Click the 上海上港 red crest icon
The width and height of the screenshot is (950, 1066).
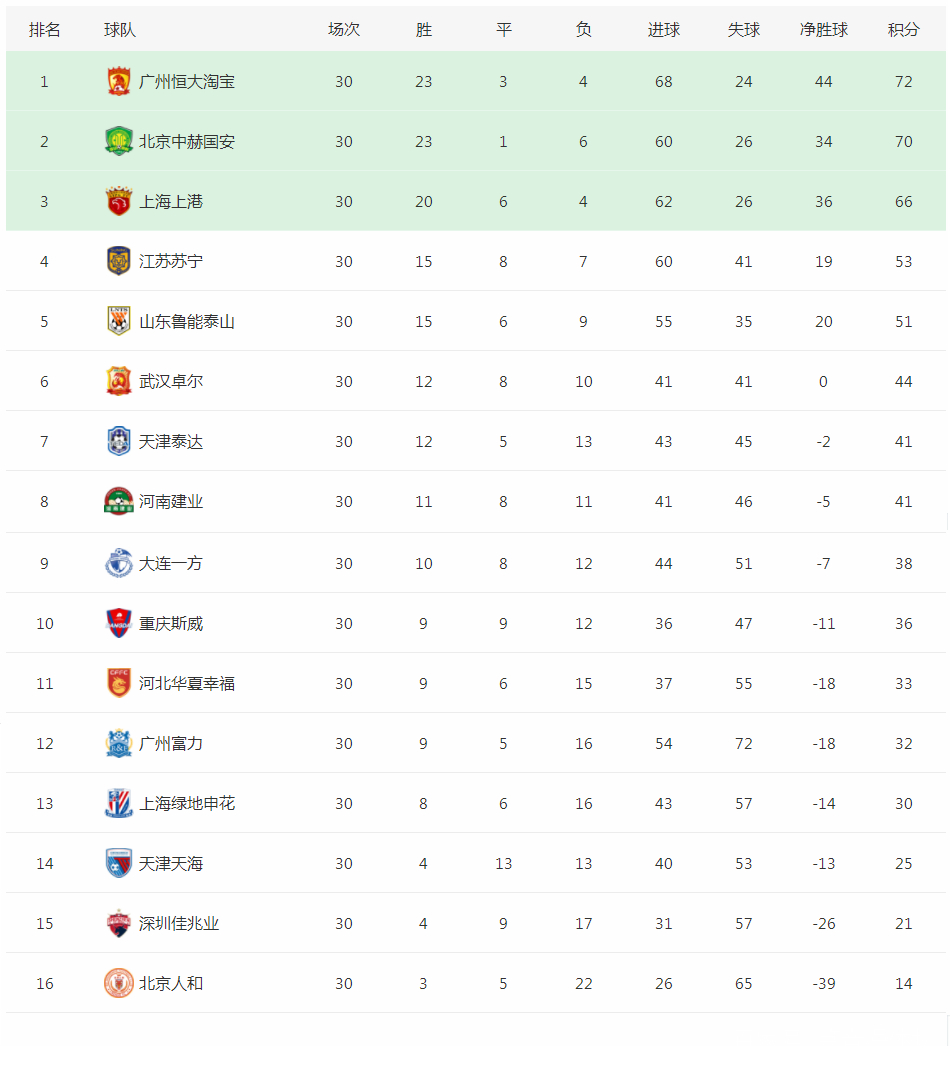[119, 201]
